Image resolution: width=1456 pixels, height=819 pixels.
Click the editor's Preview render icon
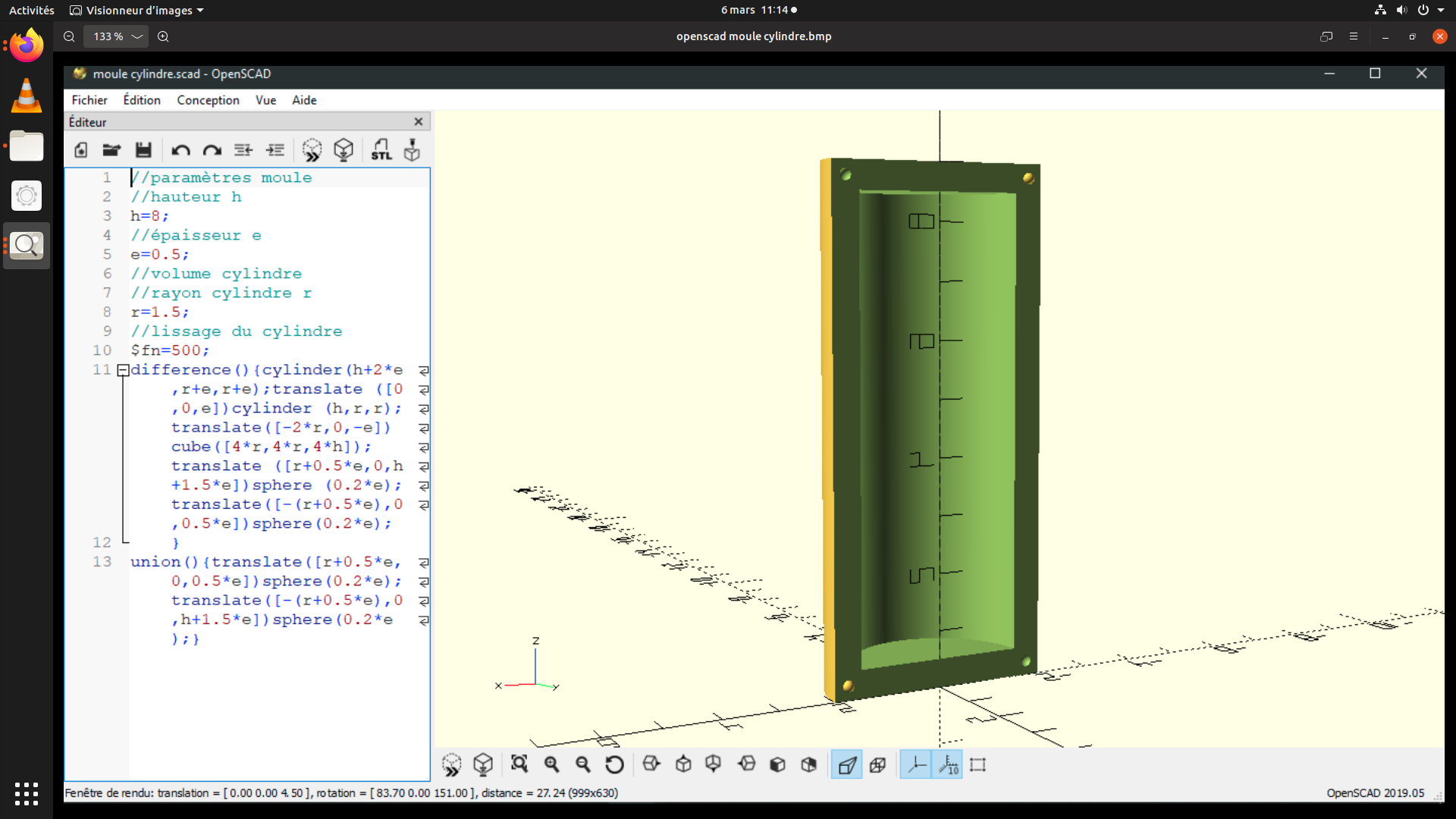(312, 149)
